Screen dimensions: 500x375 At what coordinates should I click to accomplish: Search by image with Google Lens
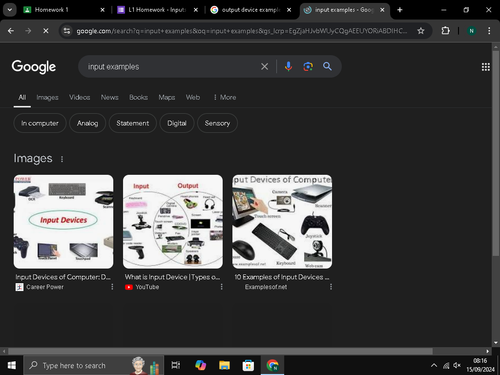pyautogui.click(x=308, y=67)
